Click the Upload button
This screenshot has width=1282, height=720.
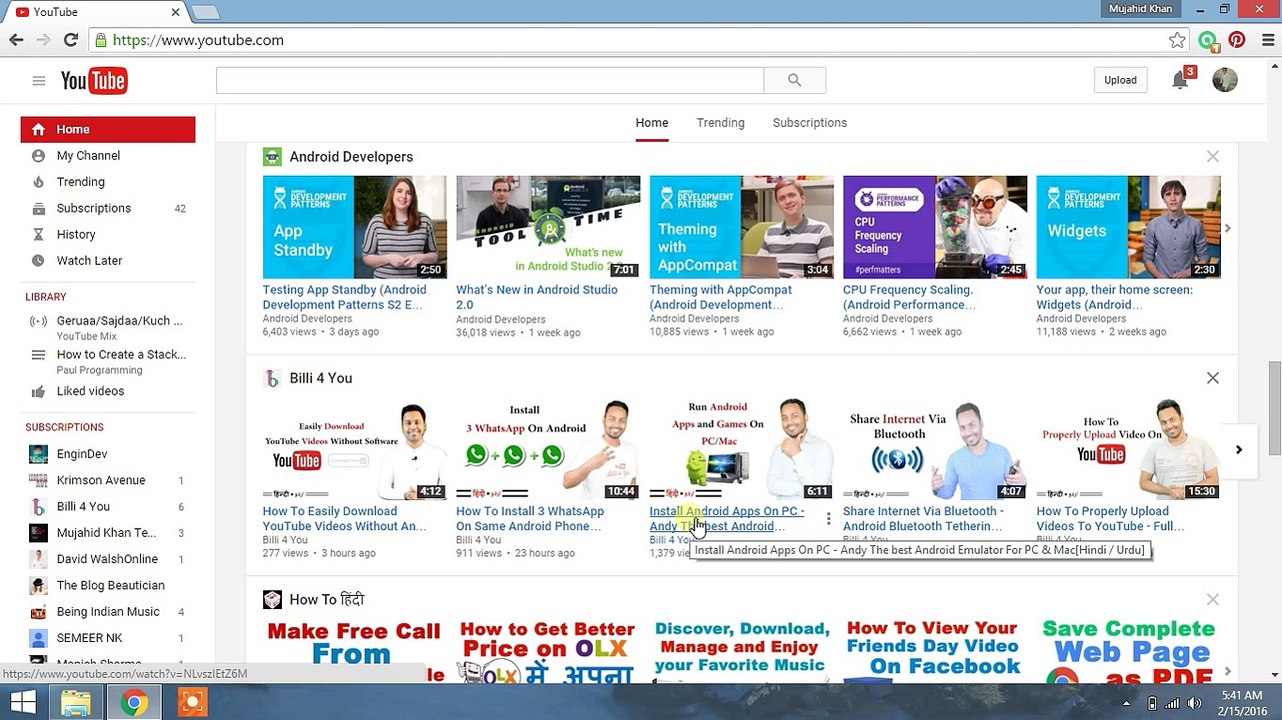pos(1120,80)
